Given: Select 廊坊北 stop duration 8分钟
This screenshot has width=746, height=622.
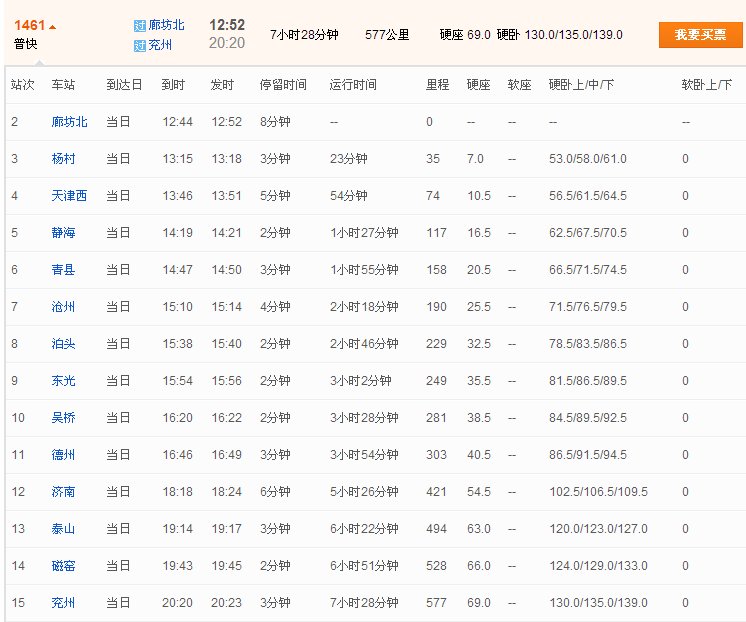Looking at the screenshot, I should point(275,122).
